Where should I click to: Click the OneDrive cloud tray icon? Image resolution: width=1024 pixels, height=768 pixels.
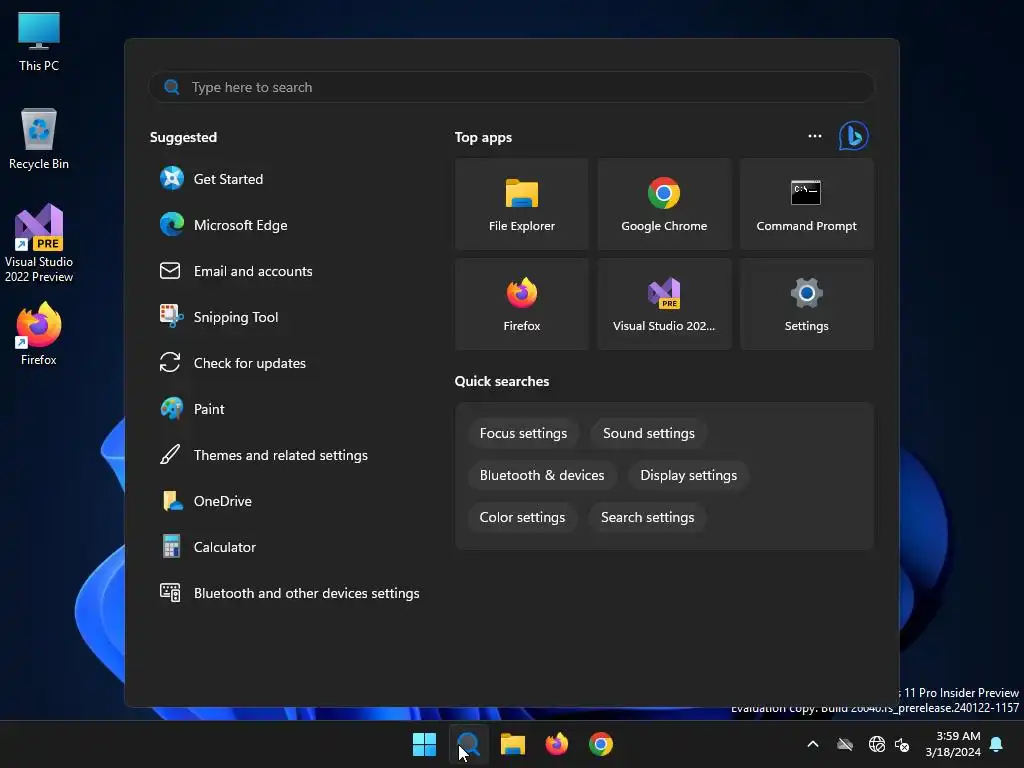point(845,744)
